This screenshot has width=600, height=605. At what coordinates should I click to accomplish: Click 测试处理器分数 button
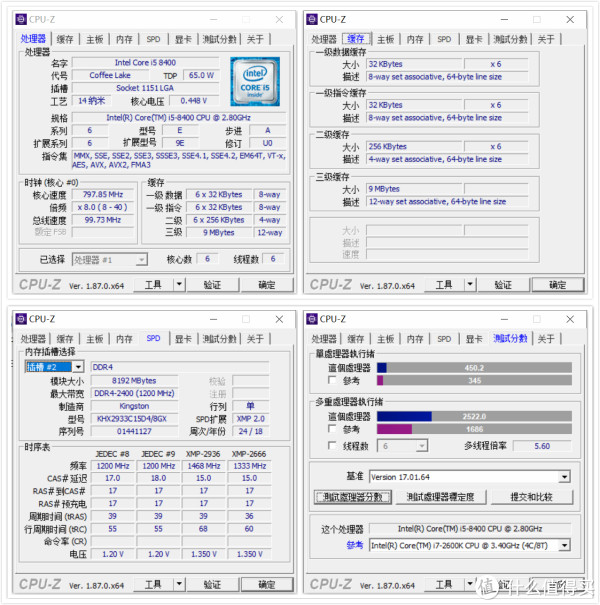point(353,497)
